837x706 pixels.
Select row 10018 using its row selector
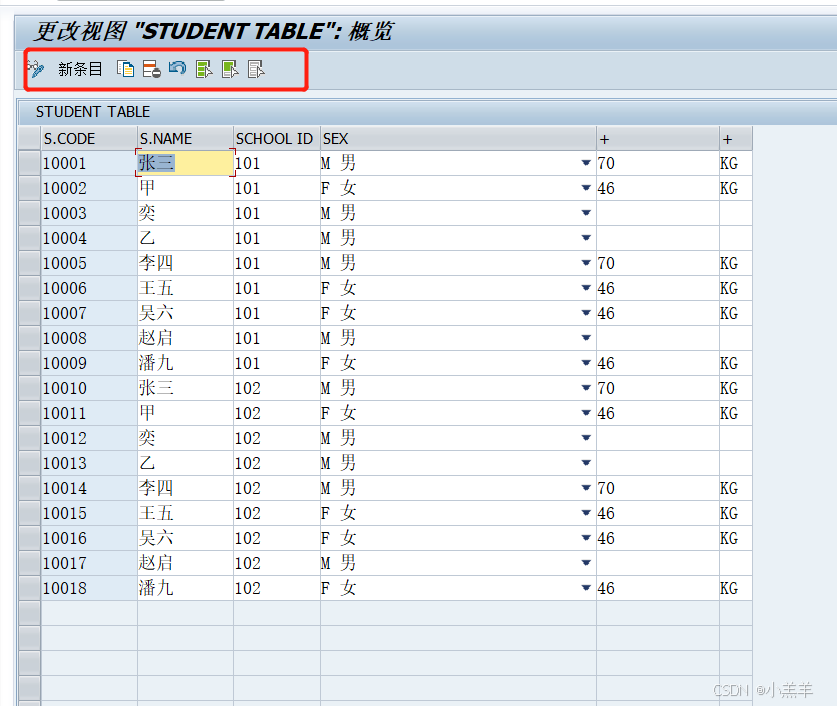point(29,588)
